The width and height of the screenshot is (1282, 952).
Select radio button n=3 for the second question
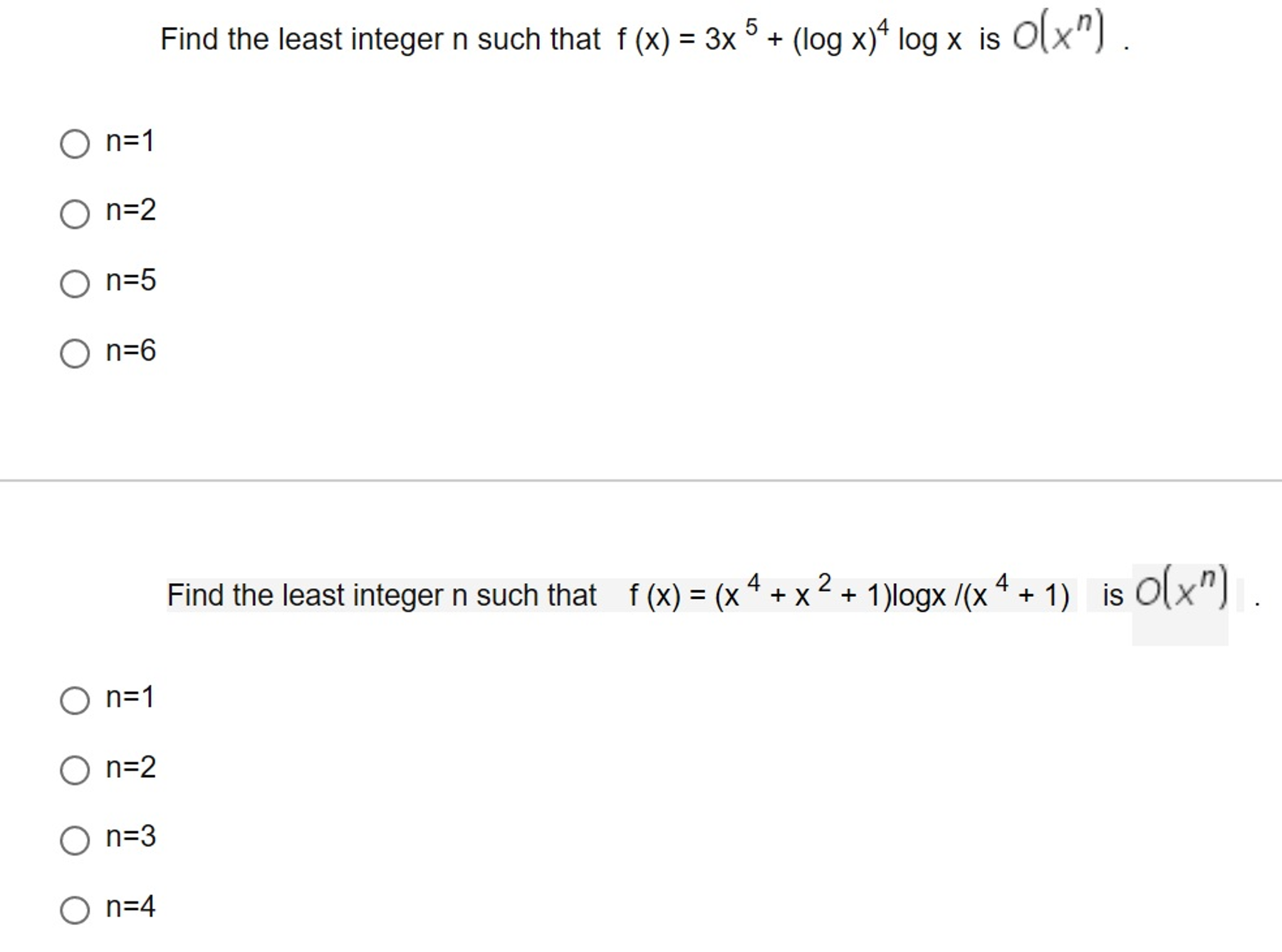click(x=75, y=841)
